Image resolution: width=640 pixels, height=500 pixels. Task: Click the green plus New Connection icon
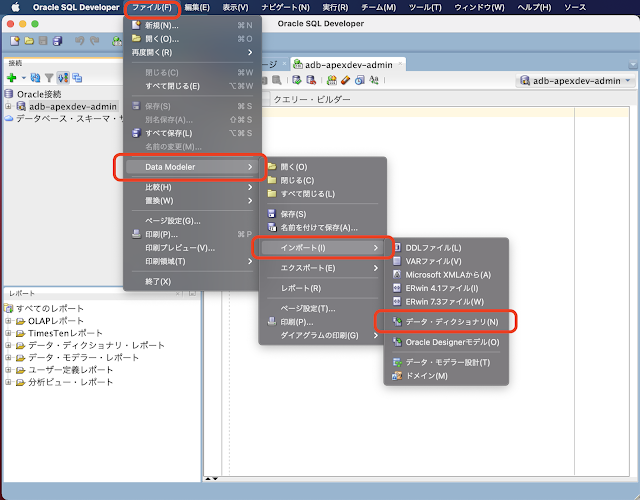[12, 78]
